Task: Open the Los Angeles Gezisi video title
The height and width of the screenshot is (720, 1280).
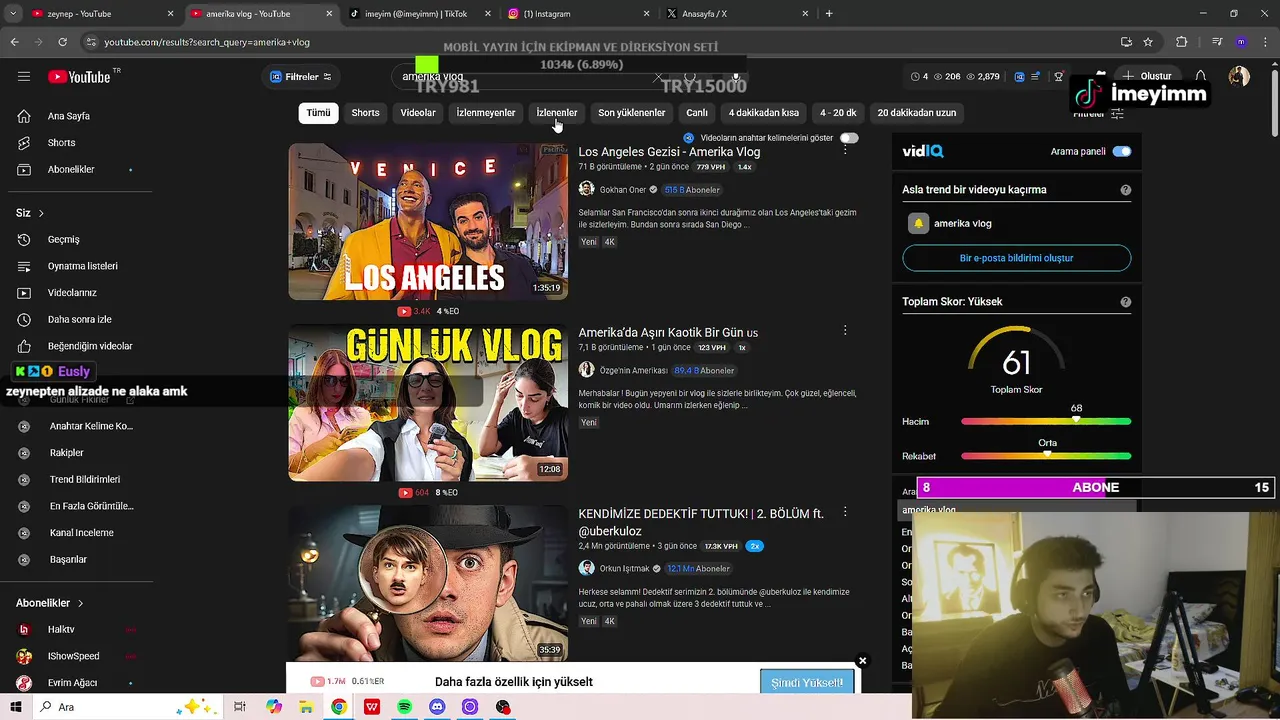Action: click(669, 152)
